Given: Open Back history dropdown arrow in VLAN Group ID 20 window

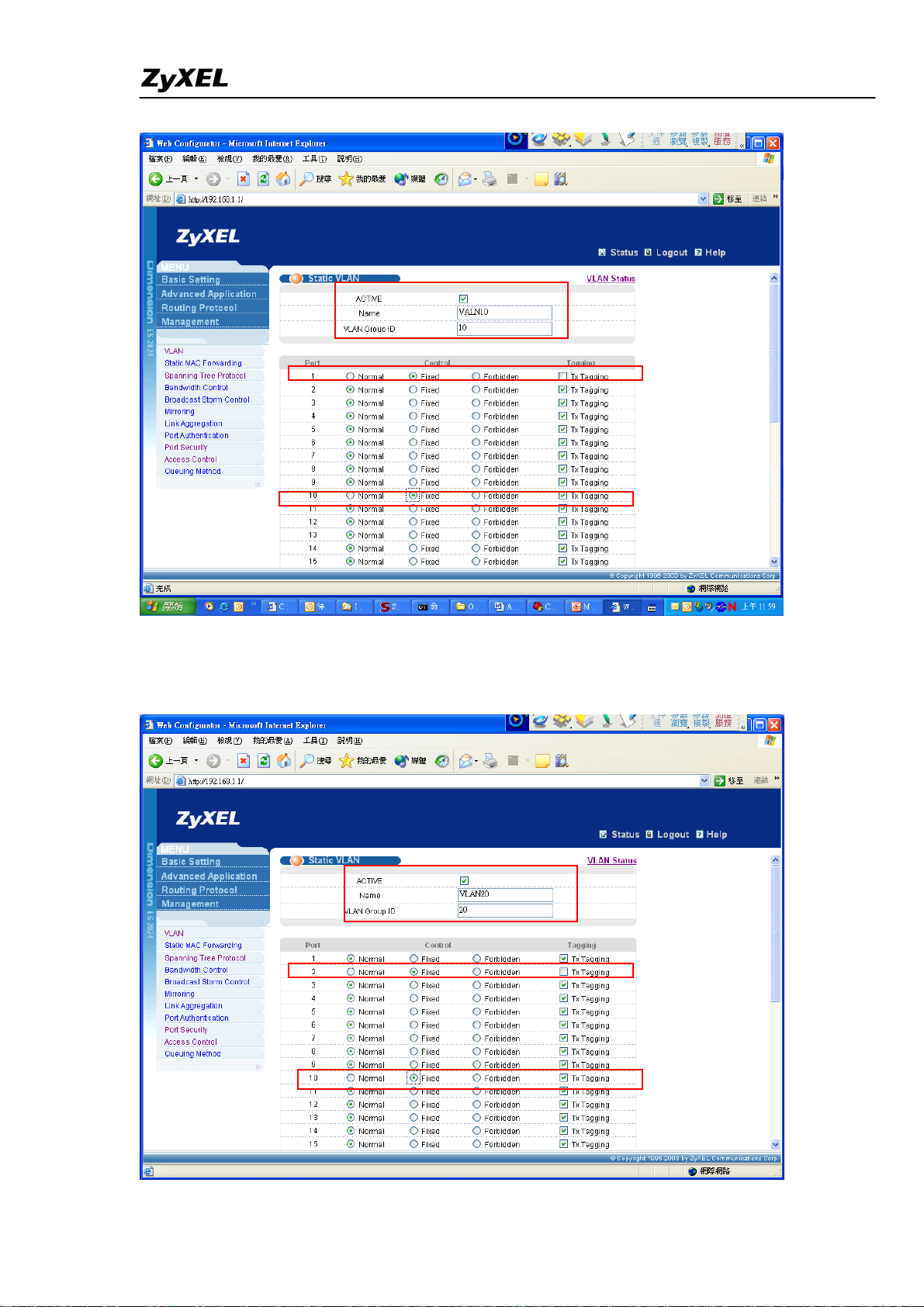Looking at the screenshot, I should 196,761.
